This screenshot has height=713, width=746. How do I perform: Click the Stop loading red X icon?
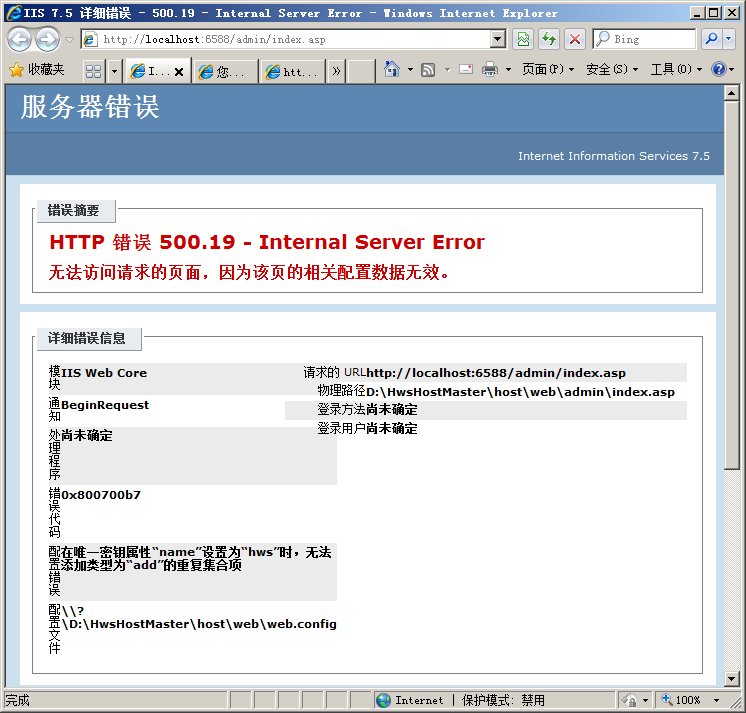pyautogui.click(x=575, y=39)
